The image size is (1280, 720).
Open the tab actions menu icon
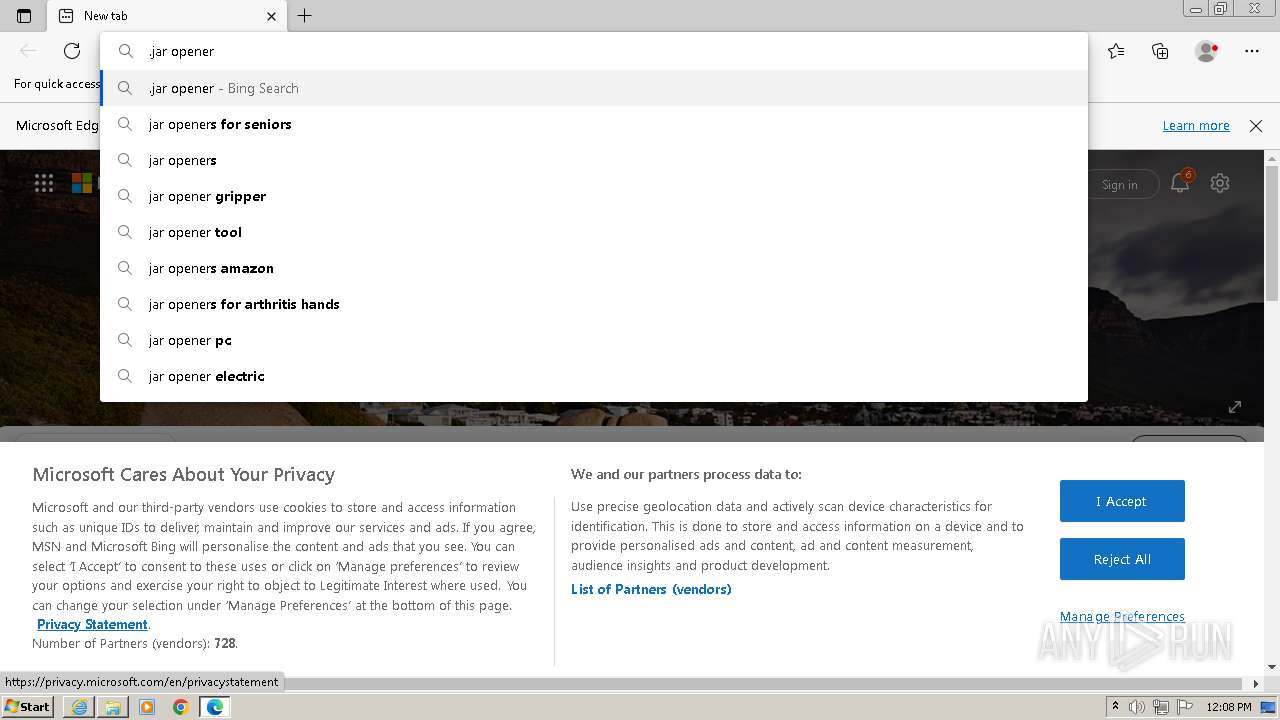point(24,16)
